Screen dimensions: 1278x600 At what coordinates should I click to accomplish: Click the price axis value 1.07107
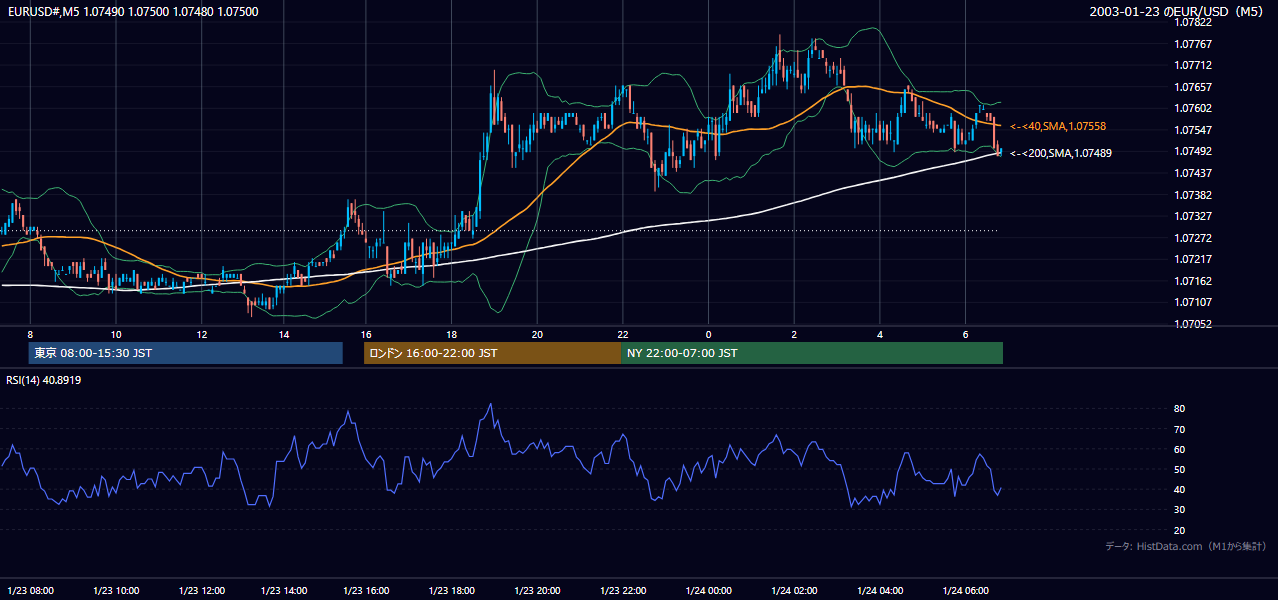(1192, 302)
